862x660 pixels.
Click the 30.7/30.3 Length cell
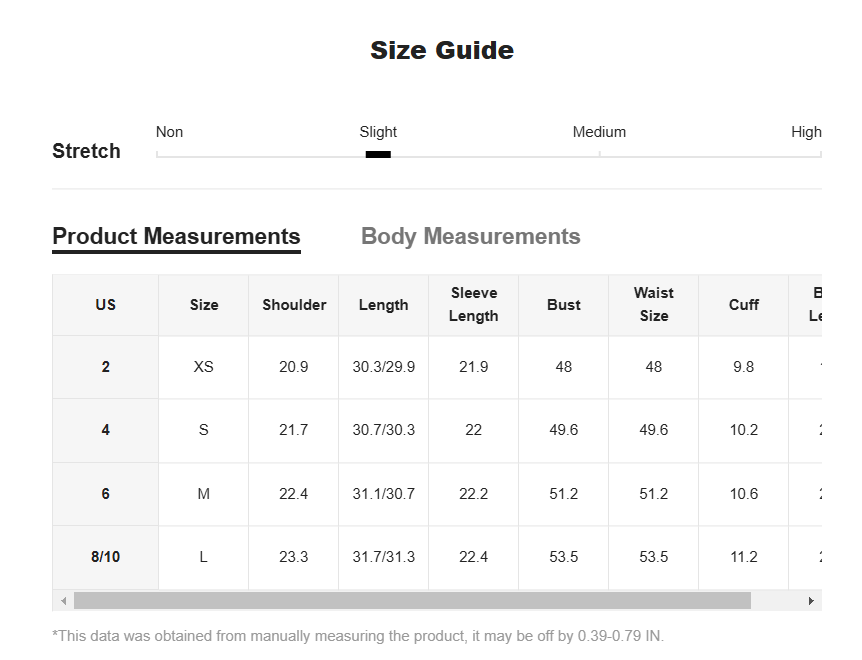tap(384, 430)
